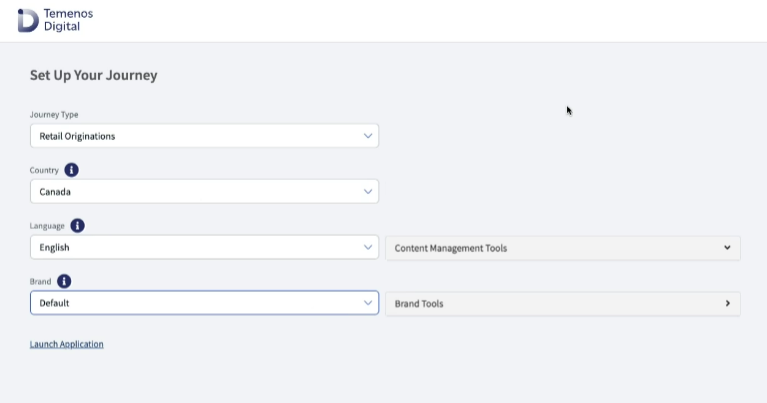Open the Brand dropdown showing Default
Image resolution: width=767 pixels, height=403 pixels.
(x=200, y=303)
